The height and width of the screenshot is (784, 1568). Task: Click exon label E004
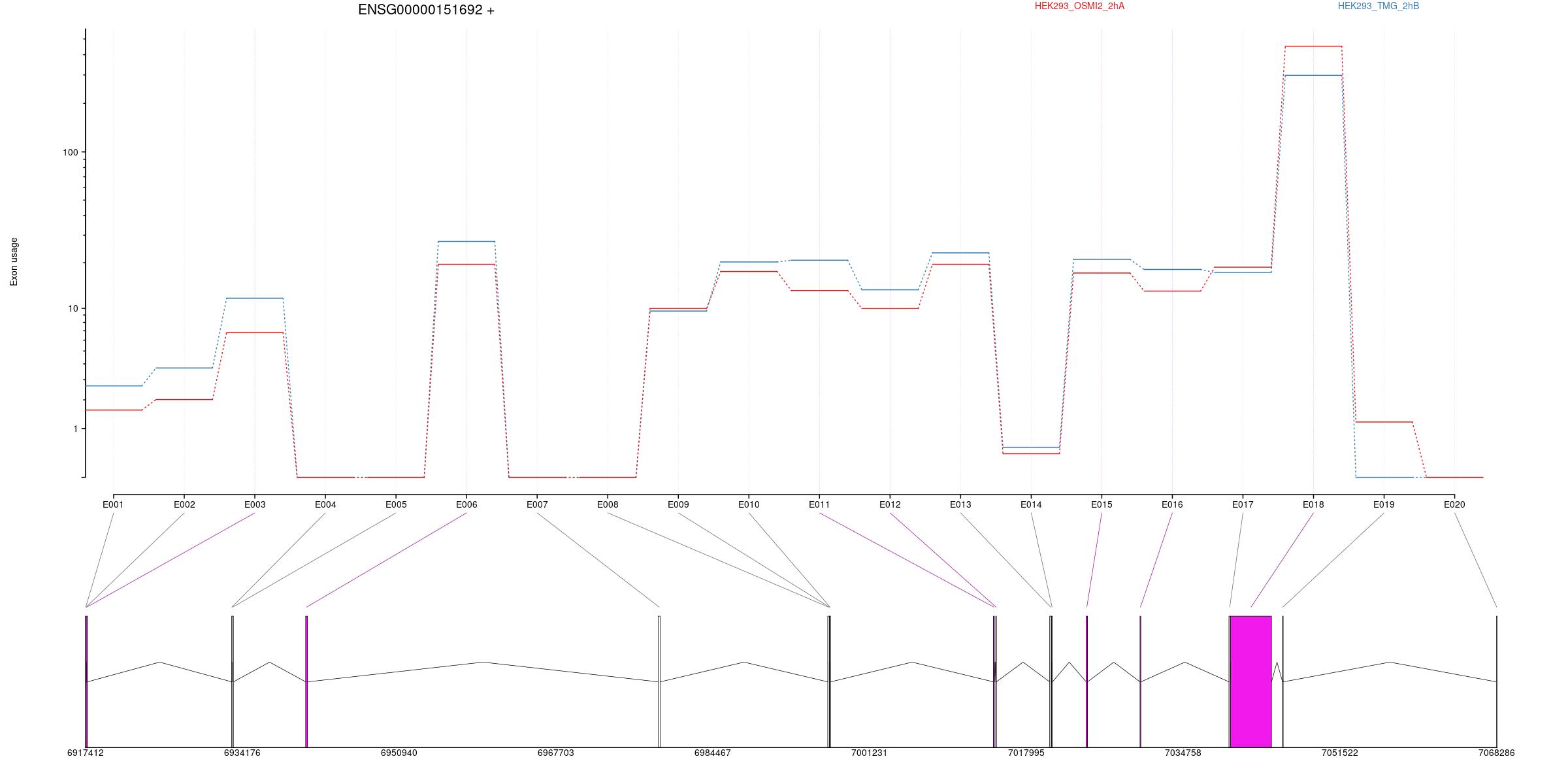(325, 504)
